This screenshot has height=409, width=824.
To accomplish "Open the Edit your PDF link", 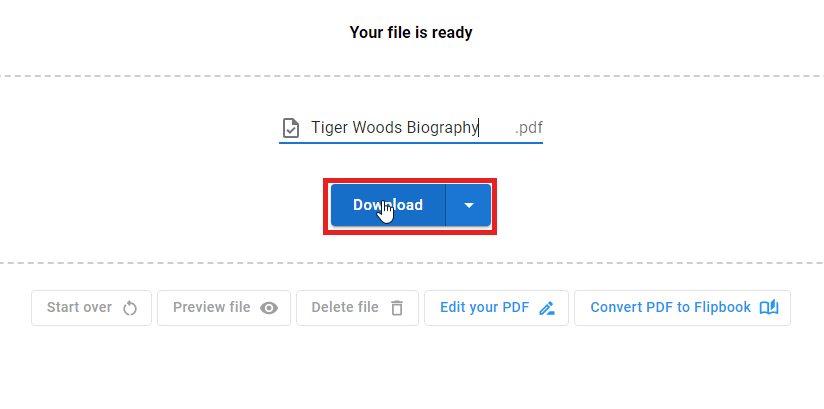I will point(485,308).
